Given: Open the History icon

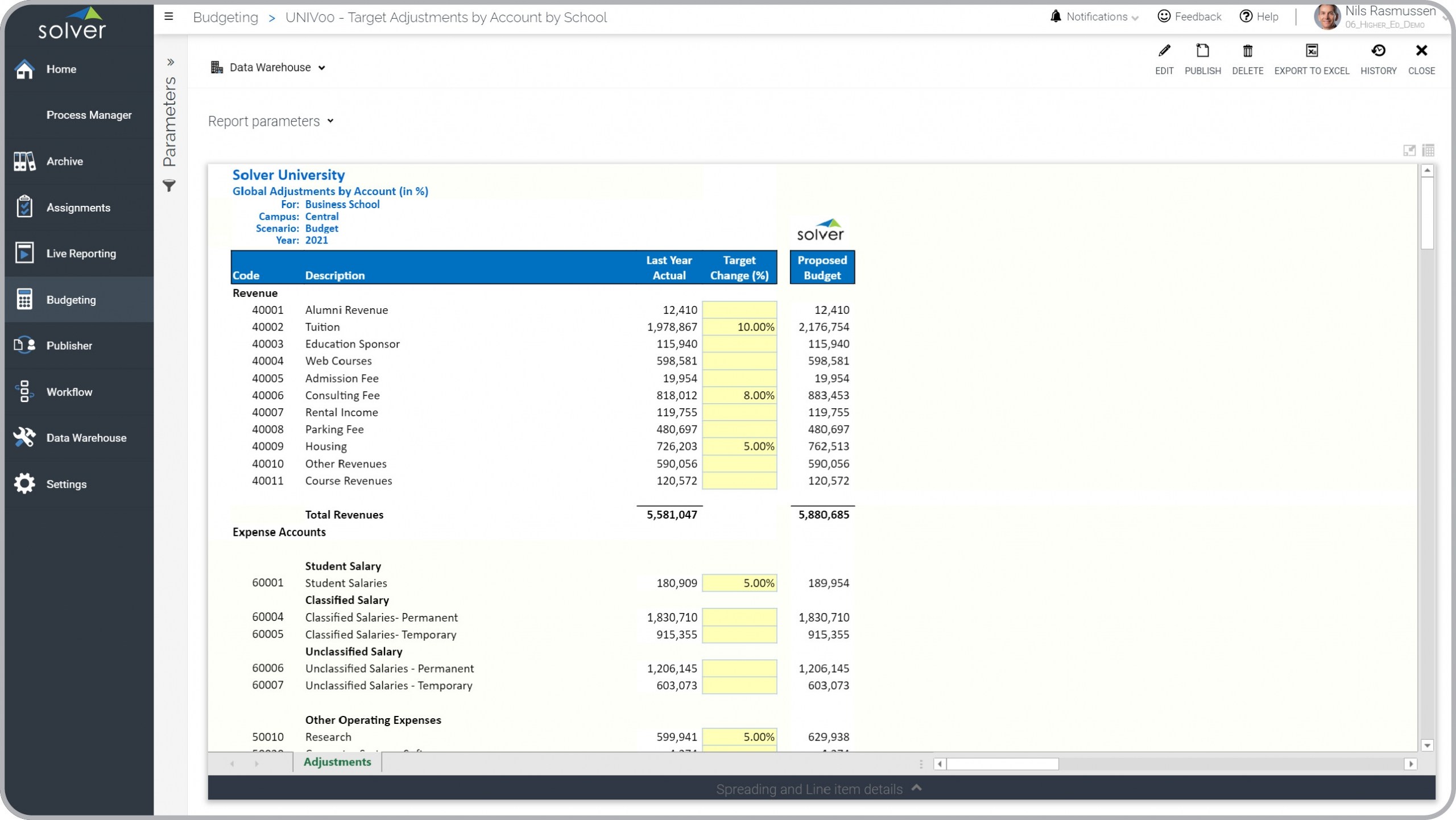Looking at the screenshot, I should 1378,51.
